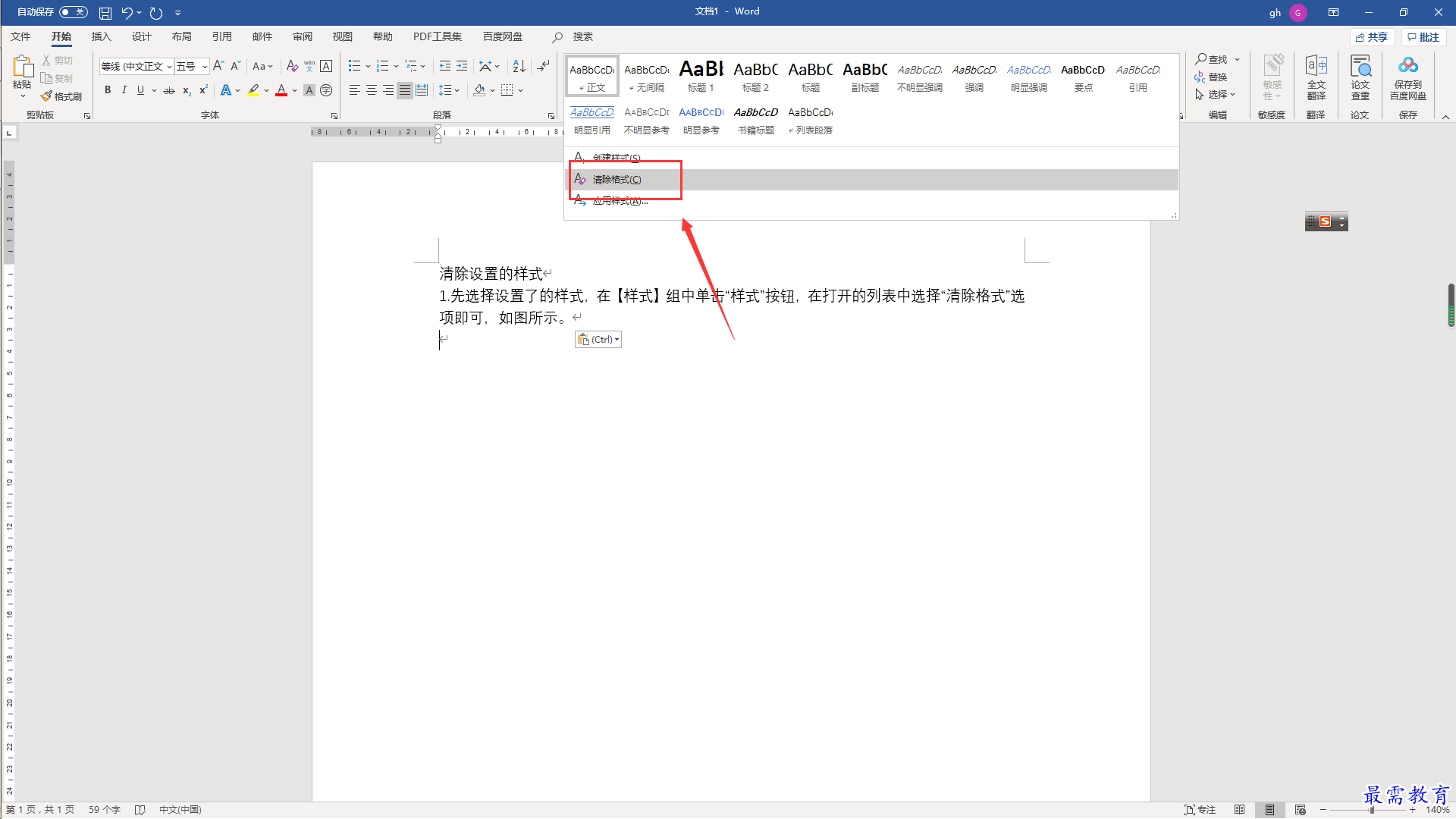Click the Replace (替换) command

pos(1211,77)
